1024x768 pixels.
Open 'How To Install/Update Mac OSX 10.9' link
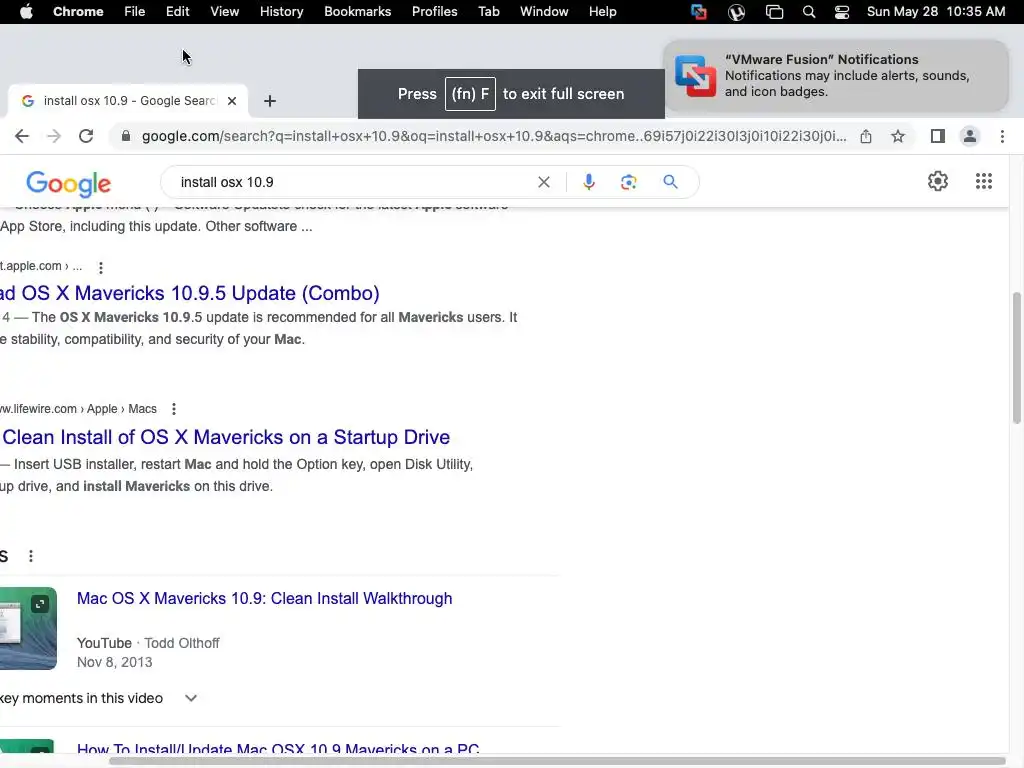pyautogui.click(x=278, y=749)
